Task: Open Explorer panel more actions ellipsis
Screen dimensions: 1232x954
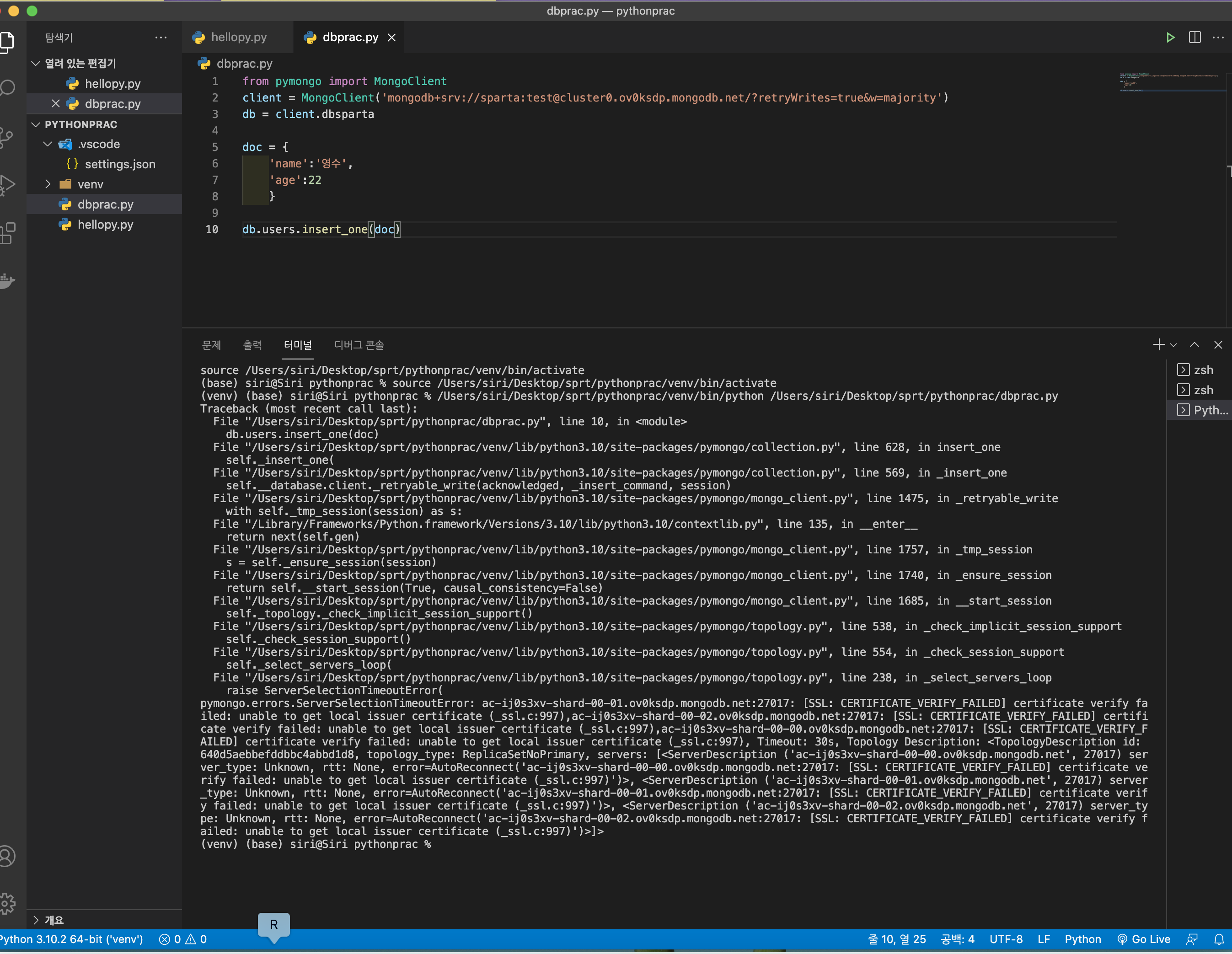Action: [161, 38]
